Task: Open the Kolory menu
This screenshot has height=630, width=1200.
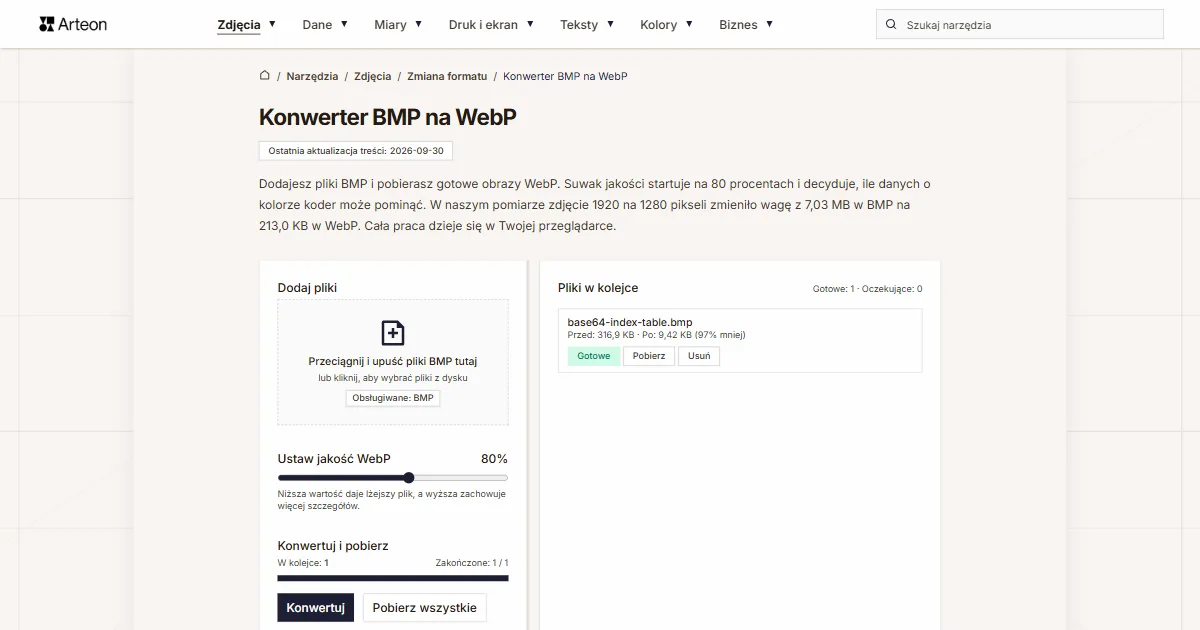Action: 658,25
